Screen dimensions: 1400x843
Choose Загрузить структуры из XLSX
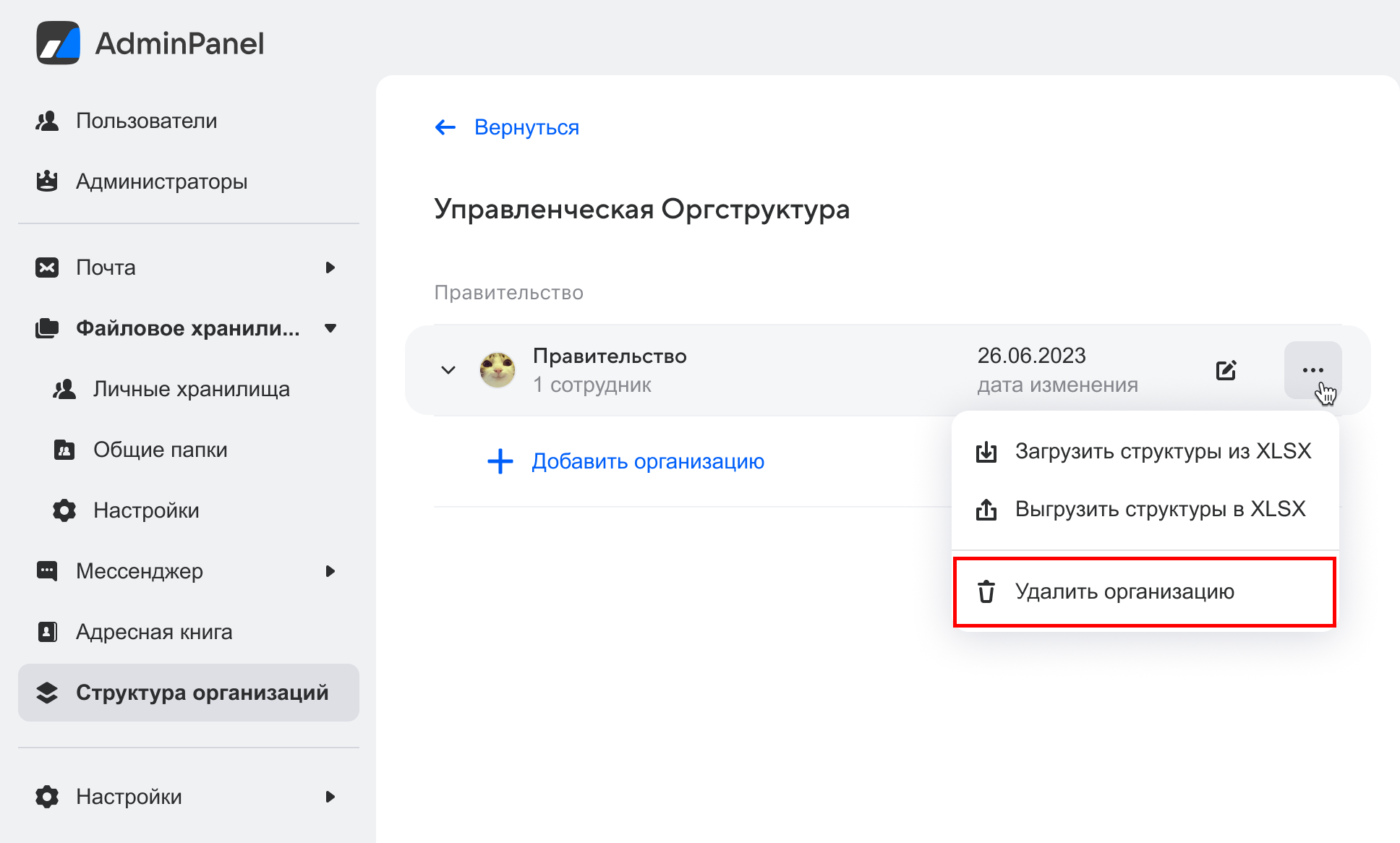click(x=1163, y=450)
